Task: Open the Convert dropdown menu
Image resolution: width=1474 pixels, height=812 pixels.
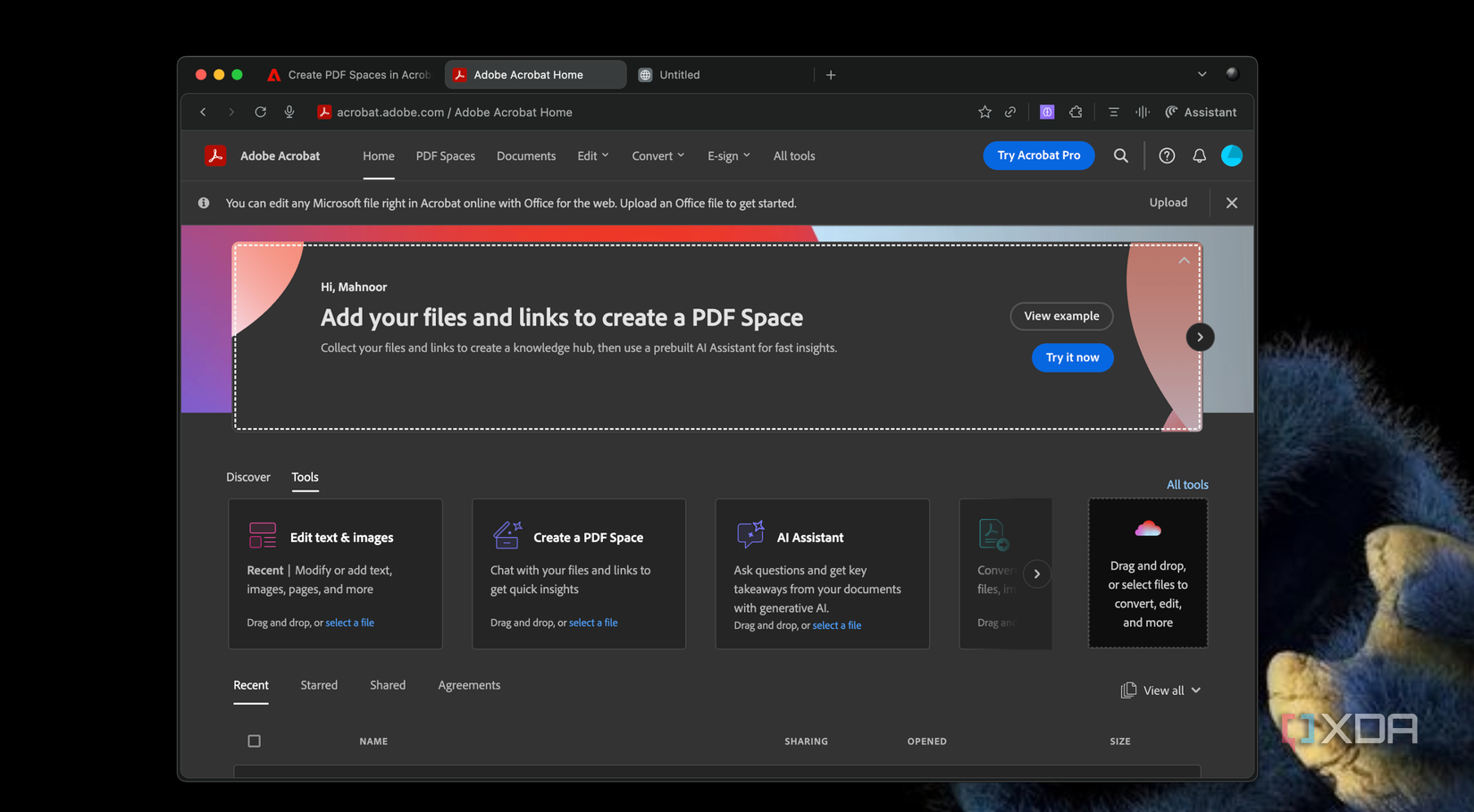Action: point(657,155)
